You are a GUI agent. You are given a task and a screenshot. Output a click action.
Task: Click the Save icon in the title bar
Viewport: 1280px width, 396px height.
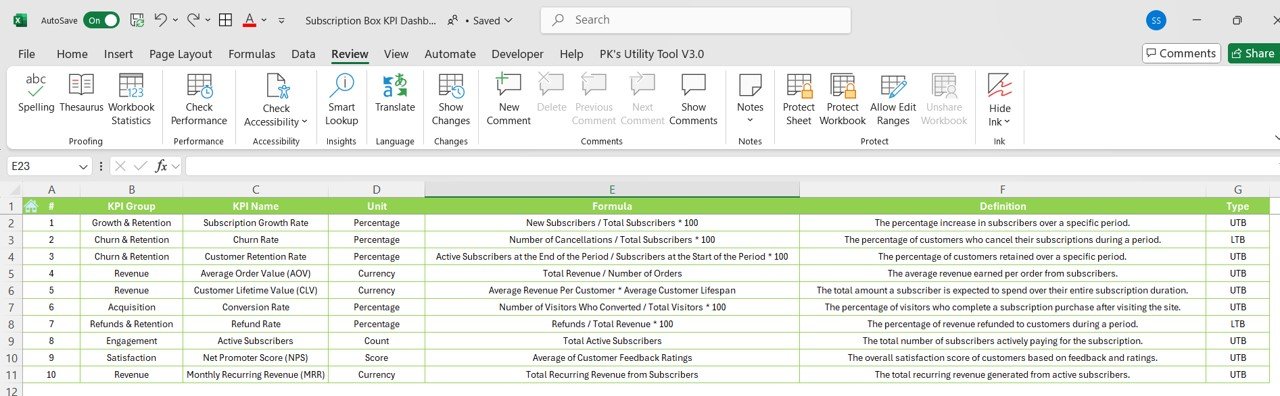pyautogui.click(x=136, y=20)
